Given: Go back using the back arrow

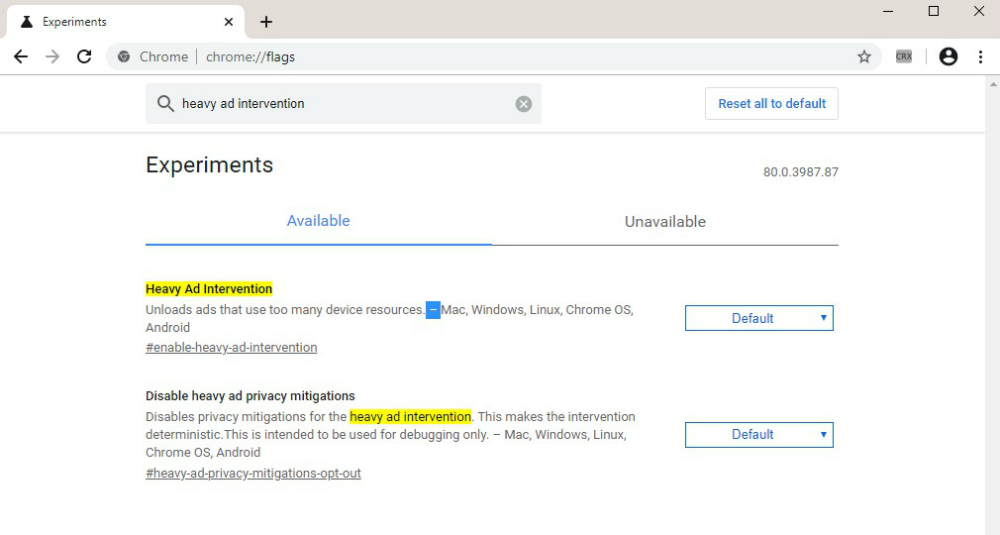Looking at the screenshot, I should (21, 57).
